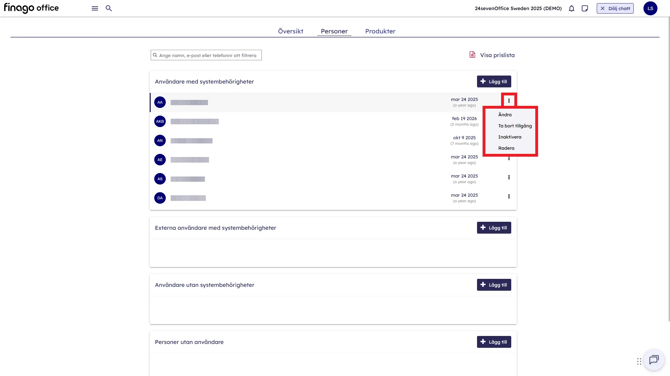Switch to the Produkter tab
670x376 pixels.
pyautogui.click(x=380, y=31)
